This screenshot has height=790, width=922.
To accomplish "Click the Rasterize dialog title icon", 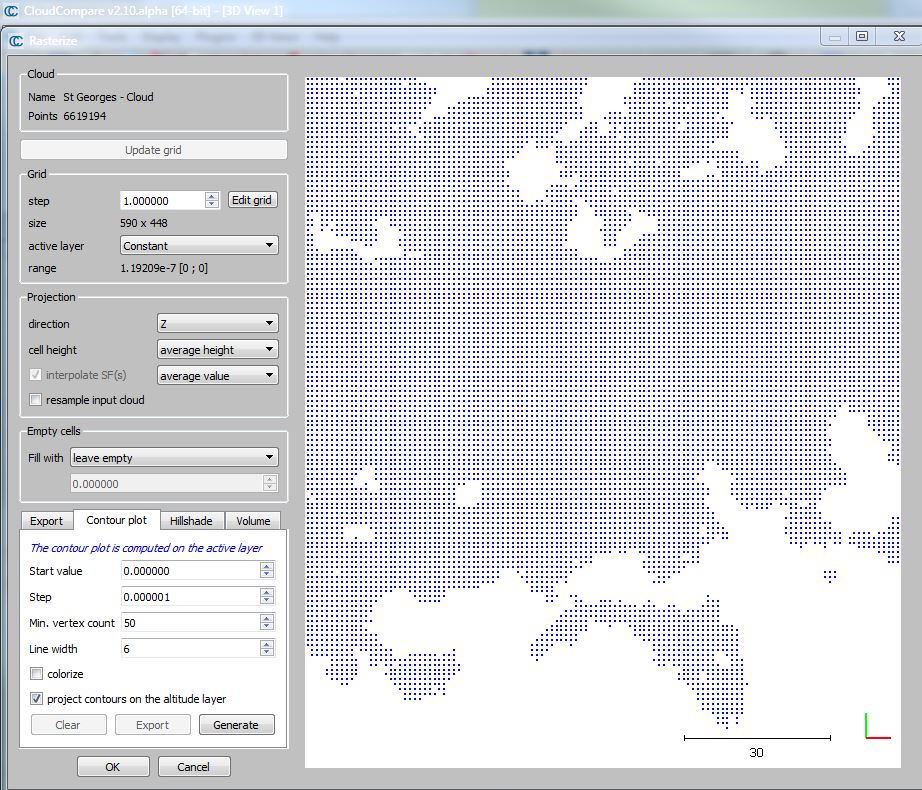I will 16,41.
